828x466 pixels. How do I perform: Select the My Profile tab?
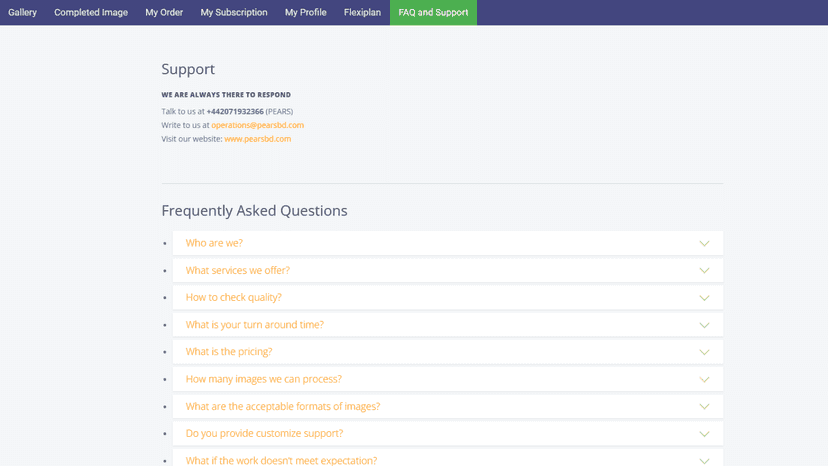pyautogui.click(x=306, y=12)
